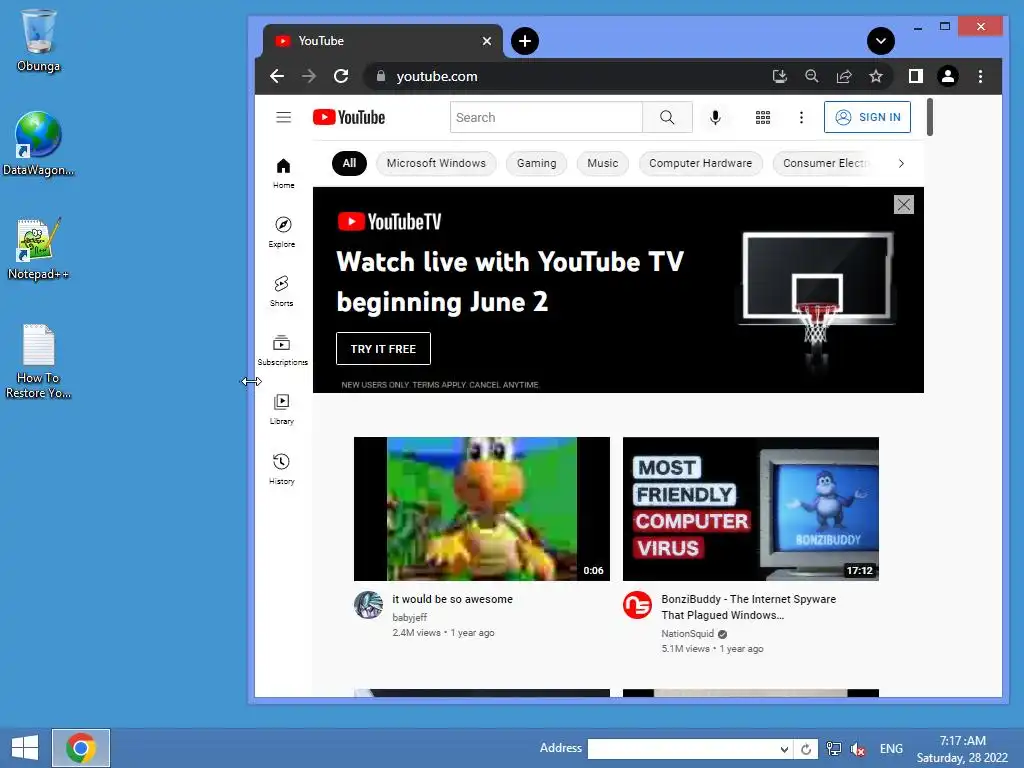The height and width of the screenshot is (768, 1024).
Task: Show more category chips with right arrow
Action: coord(901,163)
